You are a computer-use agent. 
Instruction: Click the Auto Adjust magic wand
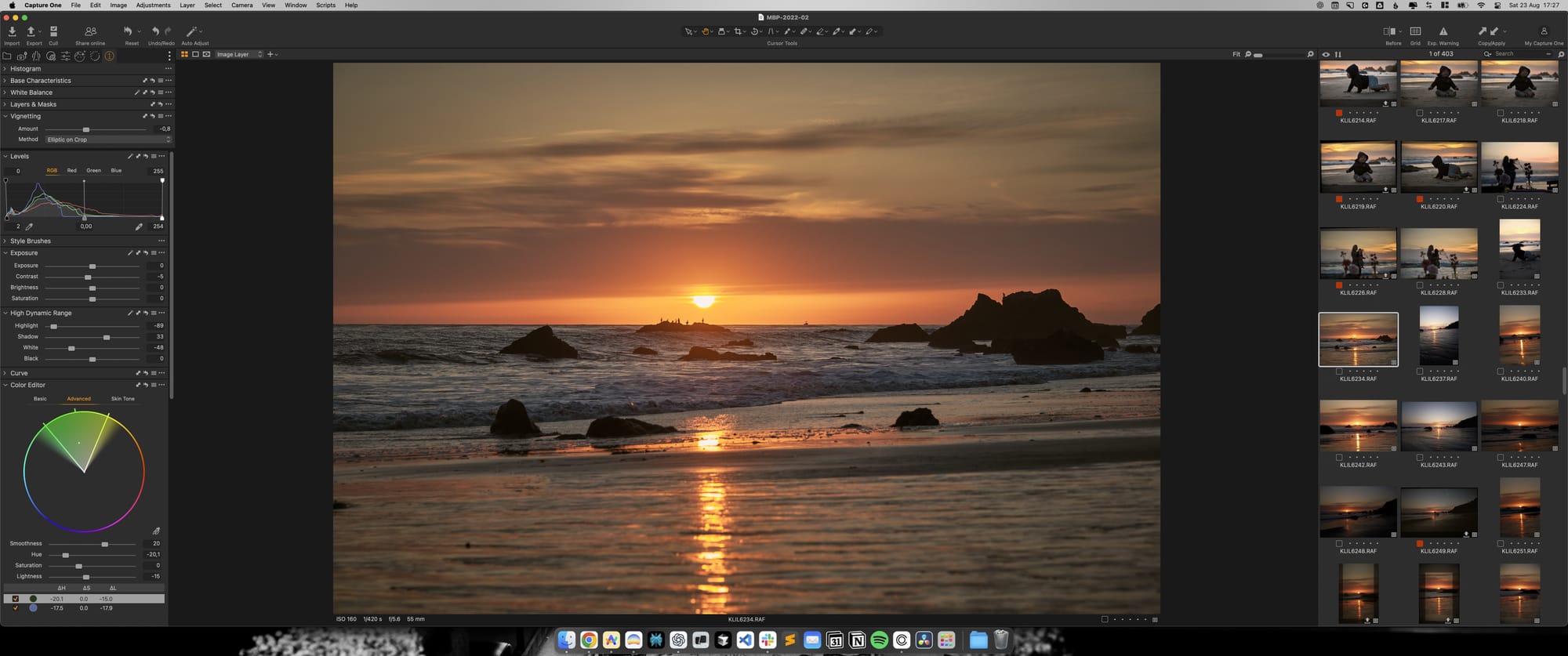click(191, 31)
